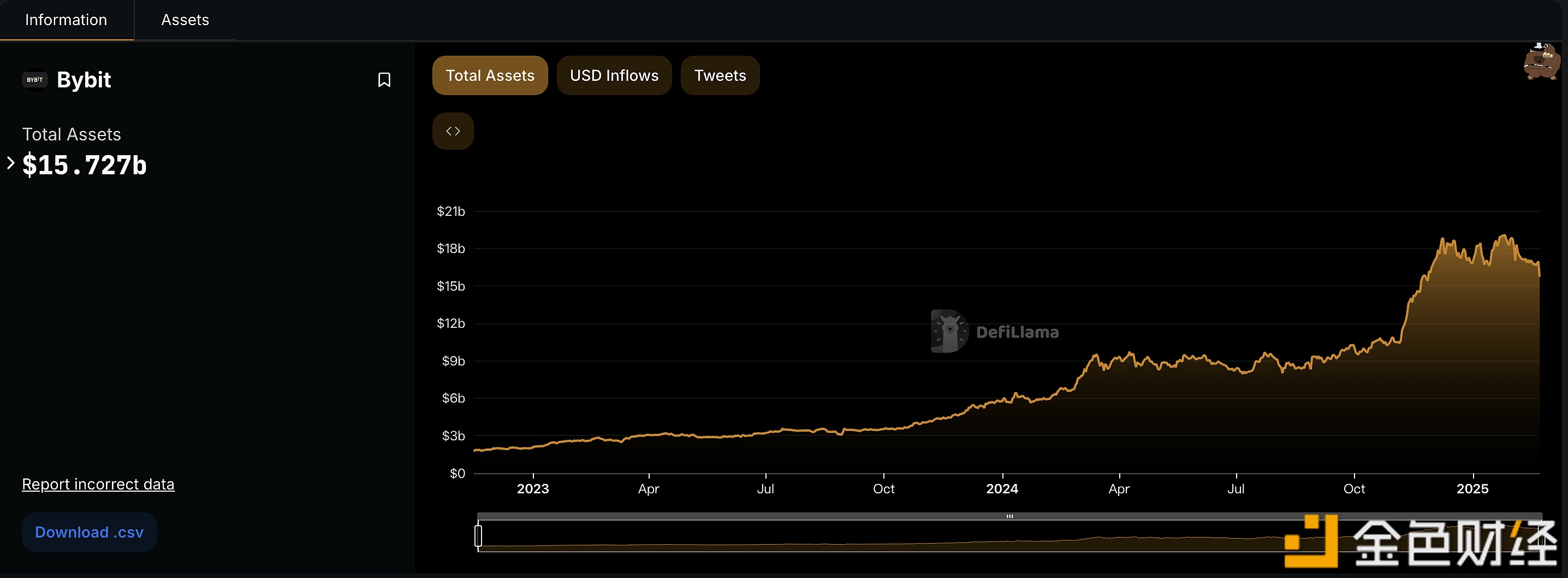Click the 2025 label on the x-axis
The height and width of the screenshot is (578, 1568).
tap(1472, 489)
